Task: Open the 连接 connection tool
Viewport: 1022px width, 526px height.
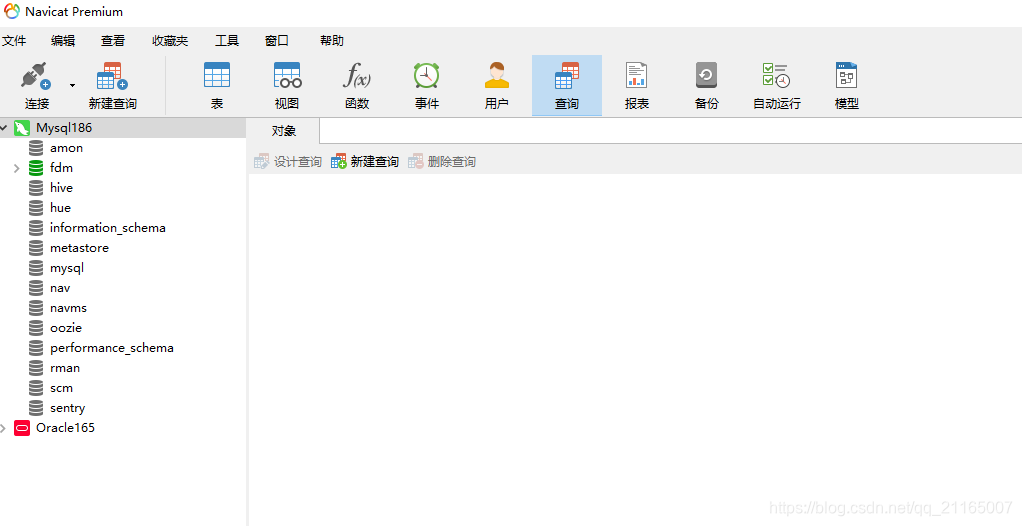Action: coord(36,85)
